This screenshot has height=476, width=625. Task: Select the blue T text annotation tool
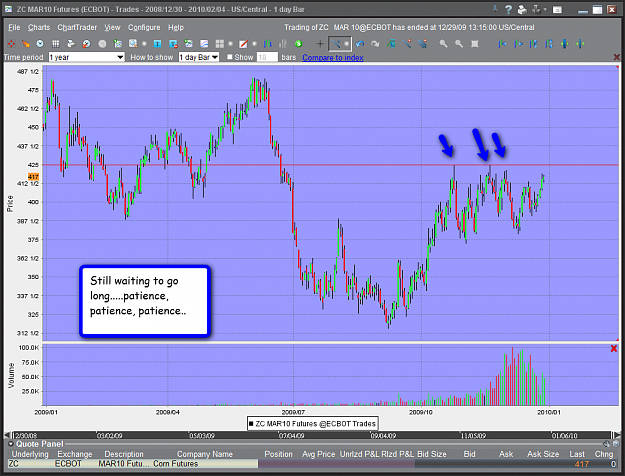(x=157, y=44)
